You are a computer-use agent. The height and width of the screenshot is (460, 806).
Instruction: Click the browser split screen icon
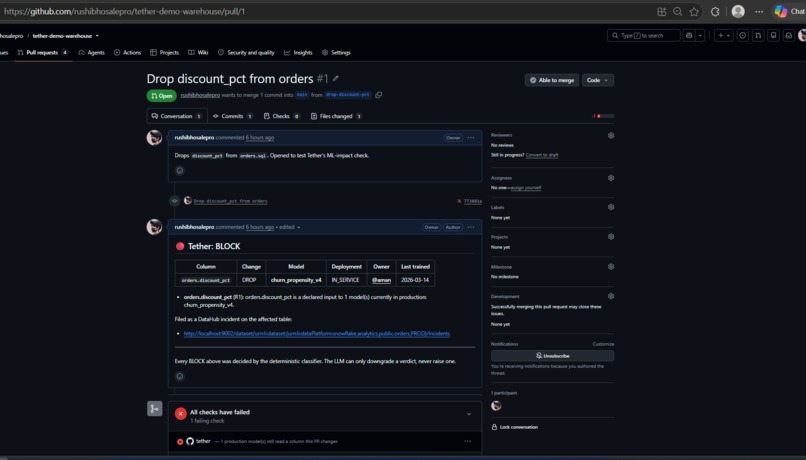coord(662,11)
